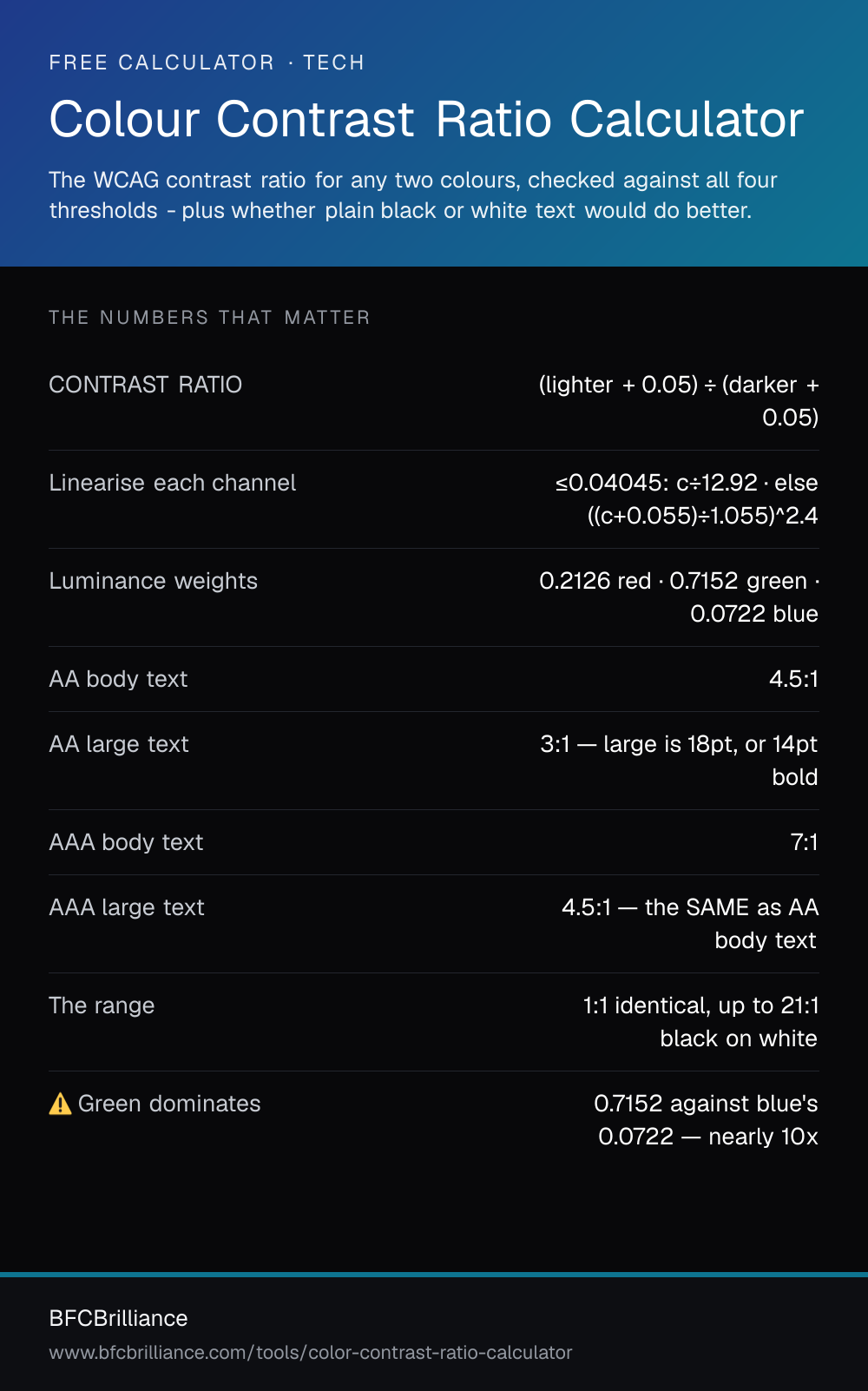Open the bfcbrilliance.com calculator URL

click(x=311, y=1353)
